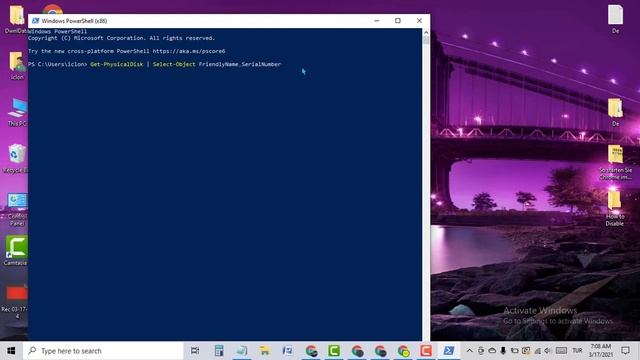
Task: Select the Camtasia desktop shortcut
Action: (x=16, y=251)
